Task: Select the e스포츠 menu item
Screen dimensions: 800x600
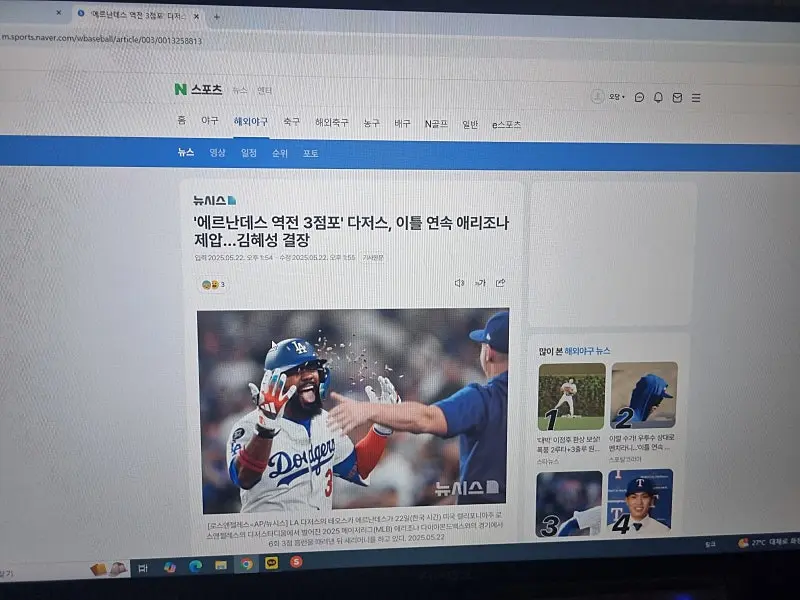Action: click(506, 125)
